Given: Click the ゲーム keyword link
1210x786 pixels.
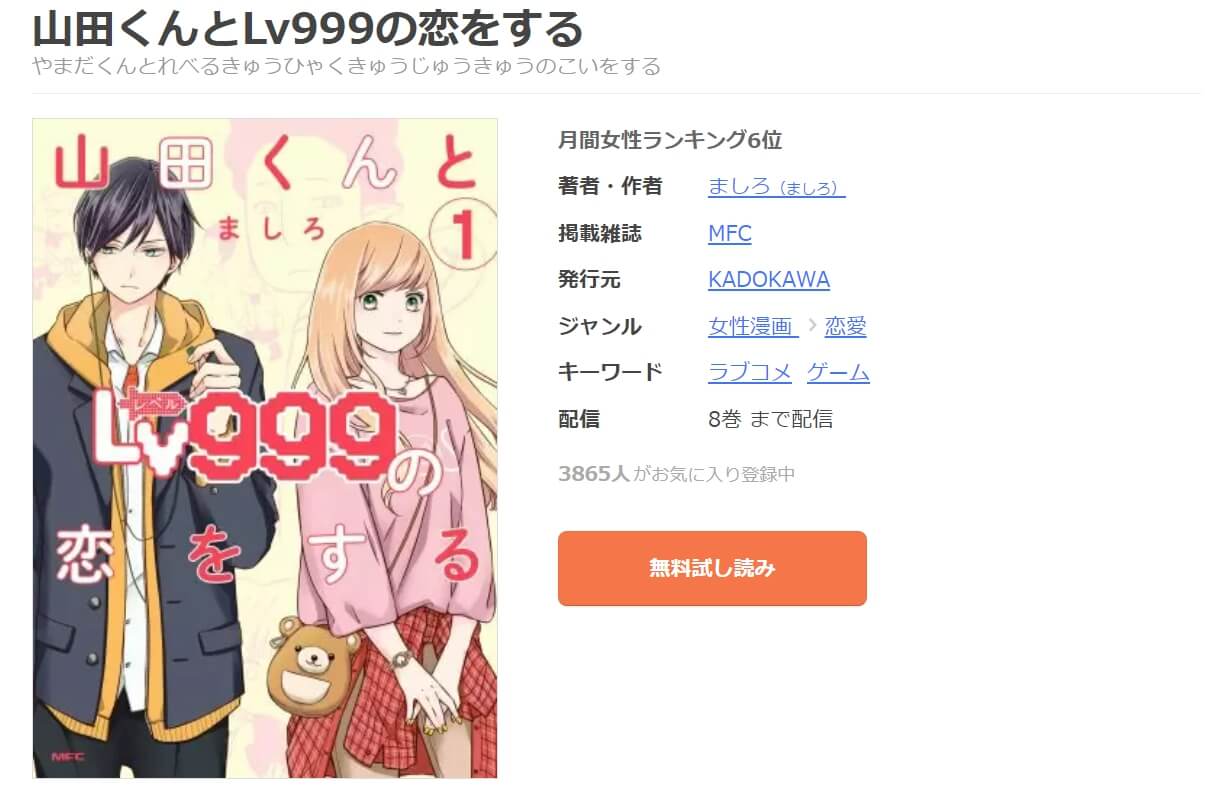Looking at the screenshot, I should point(838,372).
